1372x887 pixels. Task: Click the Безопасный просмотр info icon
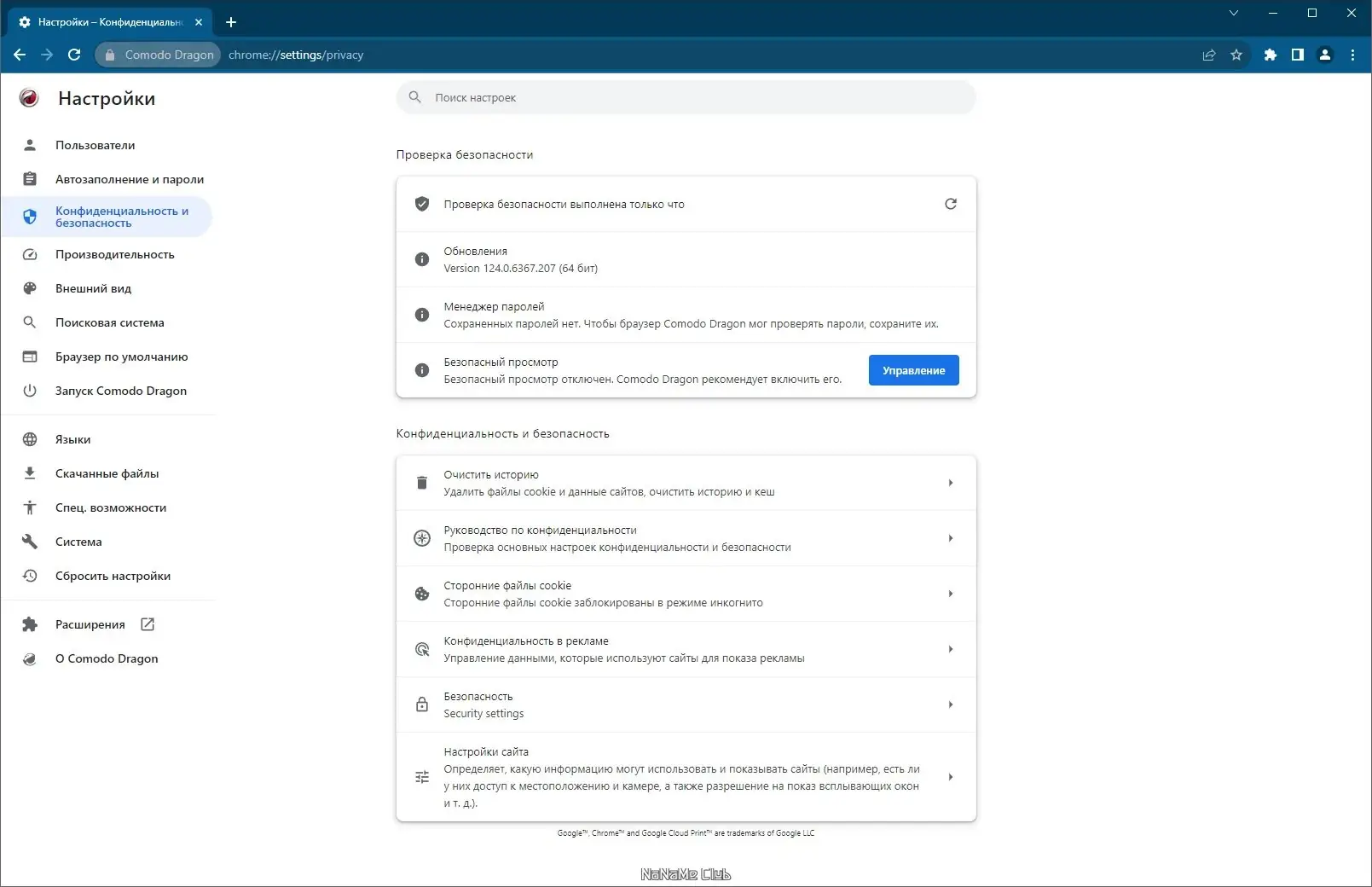(421, 370)
